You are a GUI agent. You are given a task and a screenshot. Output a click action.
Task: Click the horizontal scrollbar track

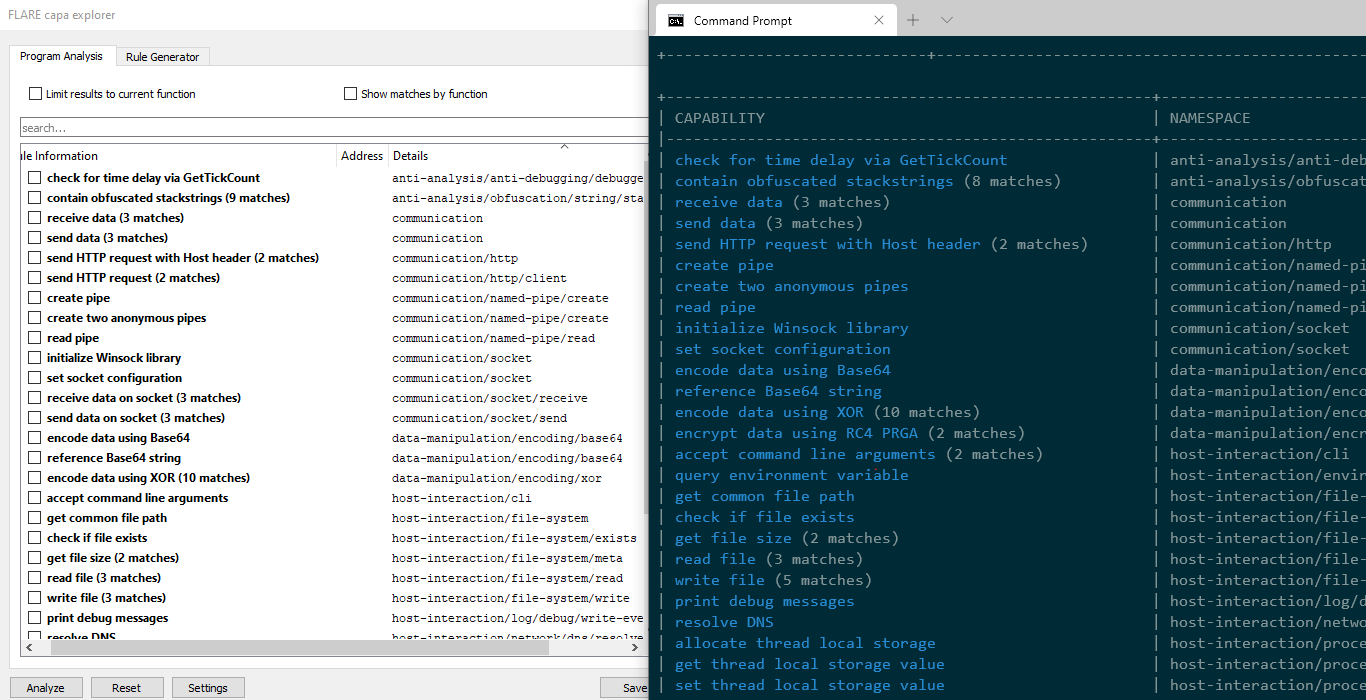pyautogui.click(x=330, y=648)
